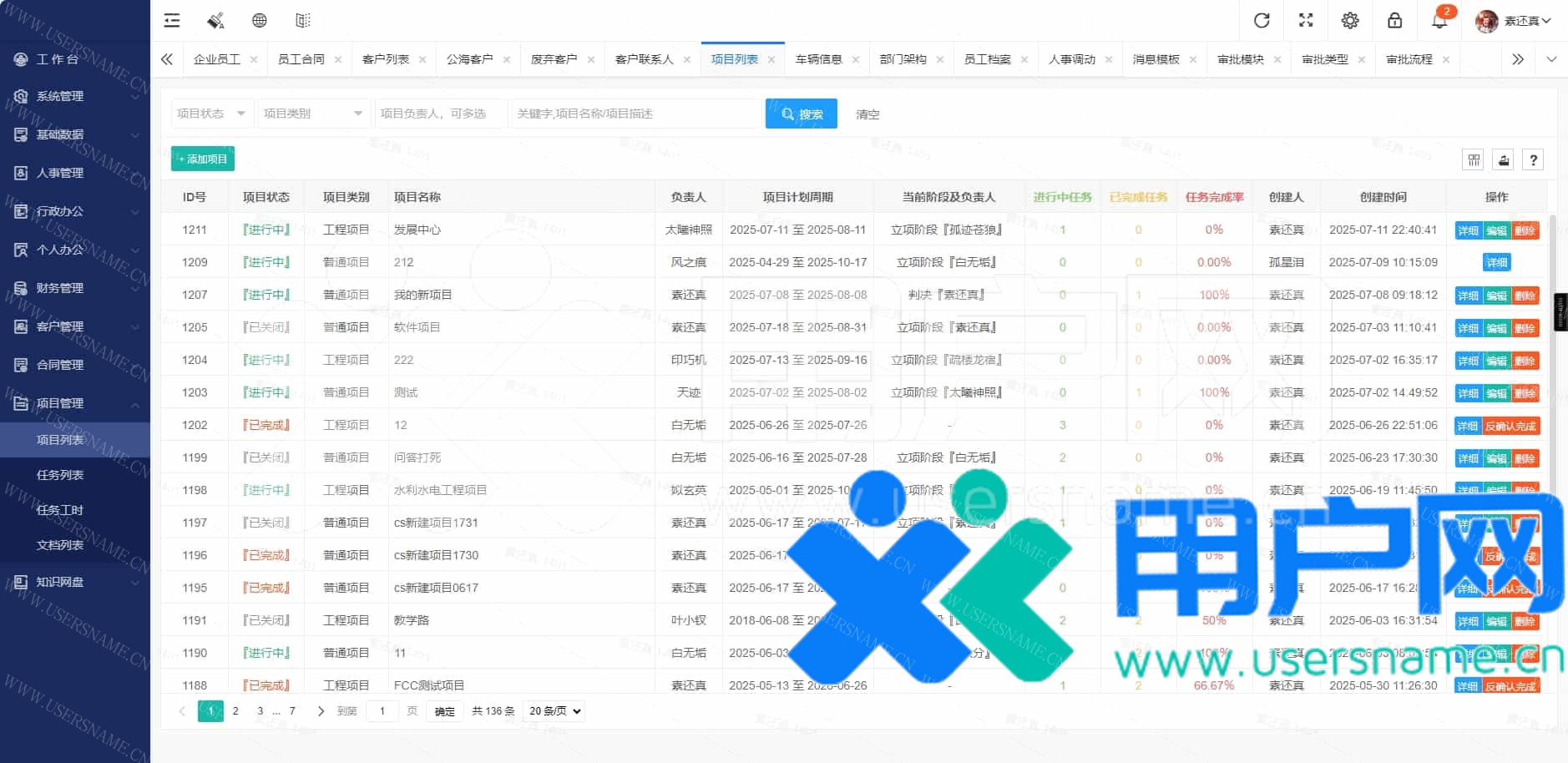Image resolution: width=1568 pixels, height=763 pixels.
Task: Collapse the sidebar with the menu toggle icon
Action: click(172, 21)
